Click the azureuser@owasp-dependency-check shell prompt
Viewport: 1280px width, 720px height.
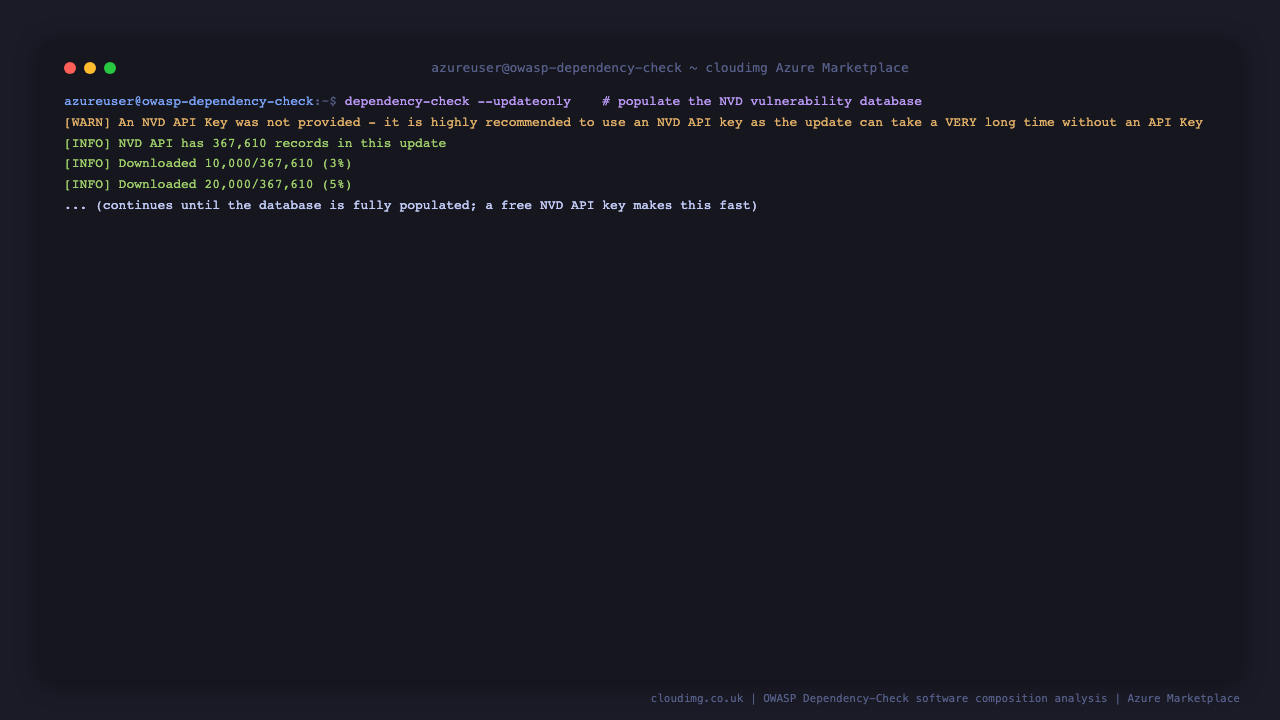pyautogui.click(x=200, y=102)
